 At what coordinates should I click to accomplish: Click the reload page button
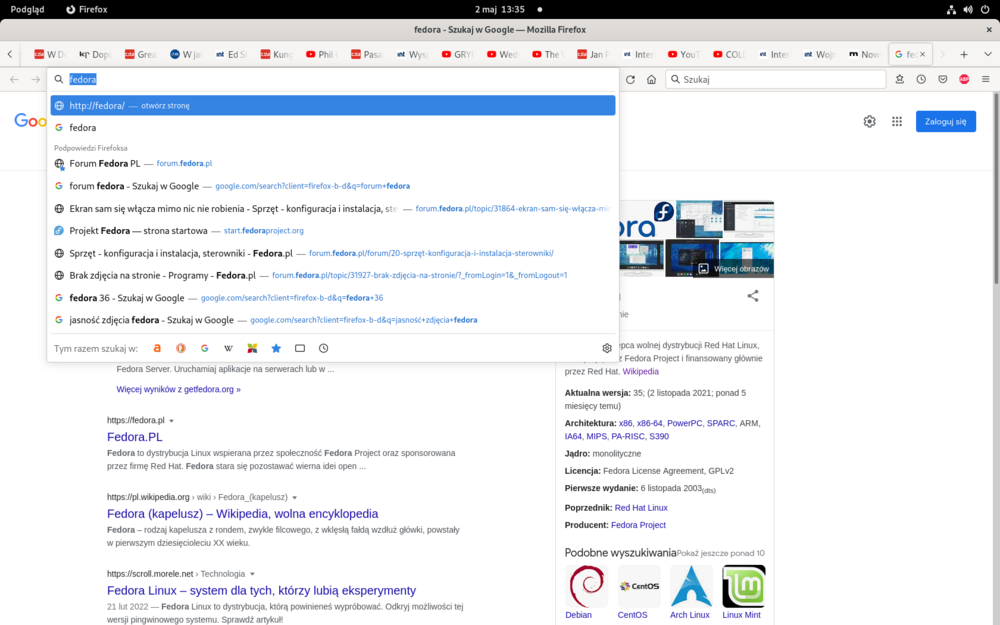630,79
